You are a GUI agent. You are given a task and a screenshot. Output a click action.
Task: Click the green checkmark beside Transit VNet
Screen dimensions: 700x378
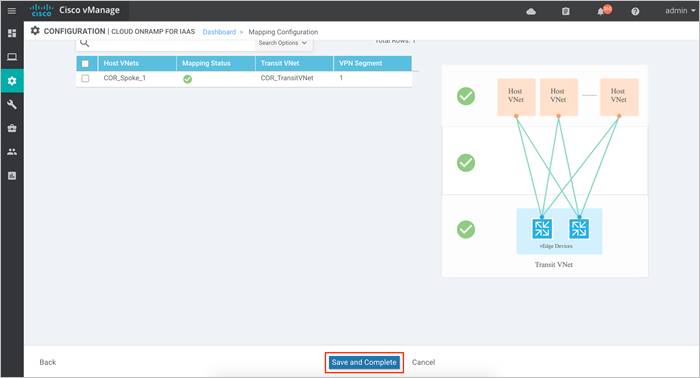click(x=466, y=229)
